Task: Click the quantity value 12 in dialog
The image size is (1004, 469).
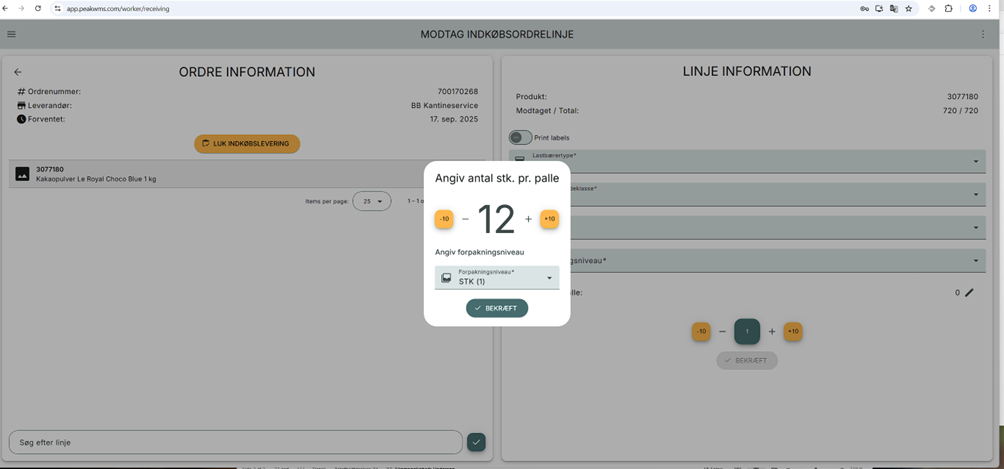Action: (496, 219)
